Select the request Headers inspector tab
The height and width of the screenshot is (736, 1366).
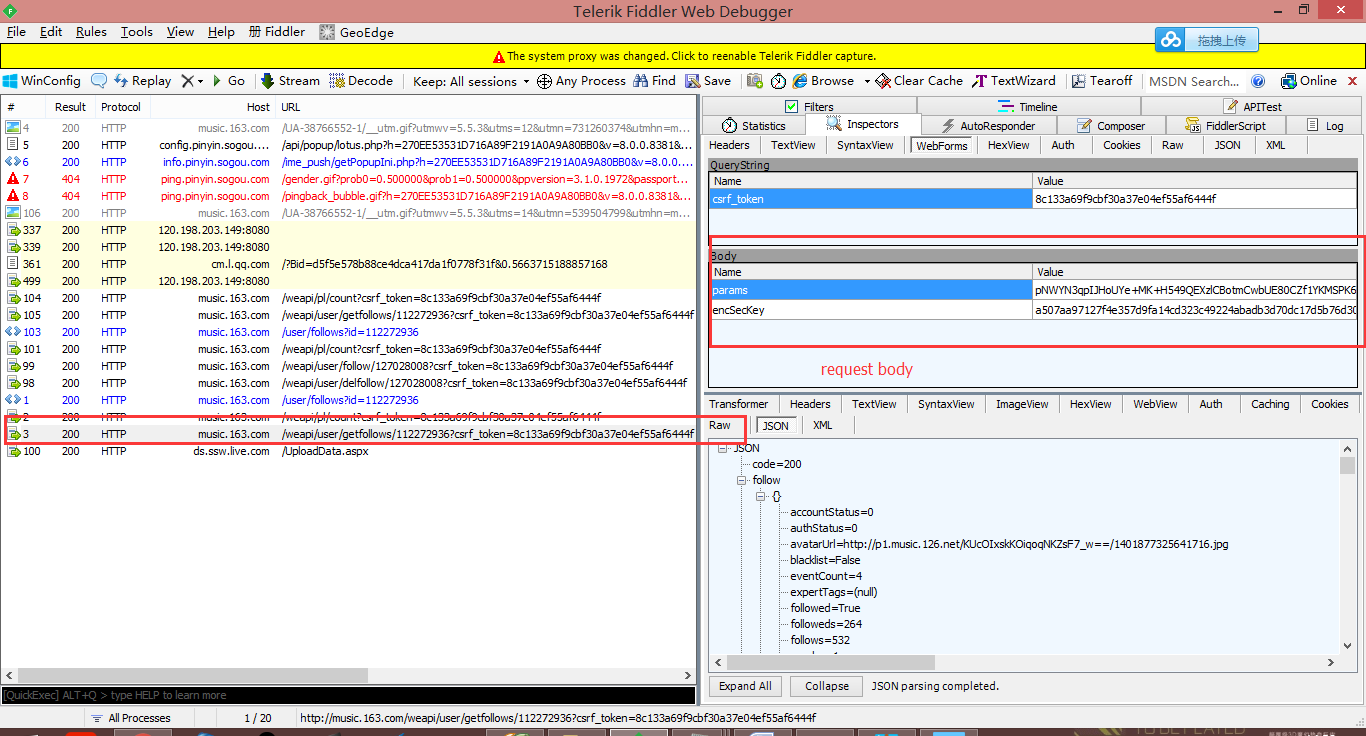[x=729, y=145]
